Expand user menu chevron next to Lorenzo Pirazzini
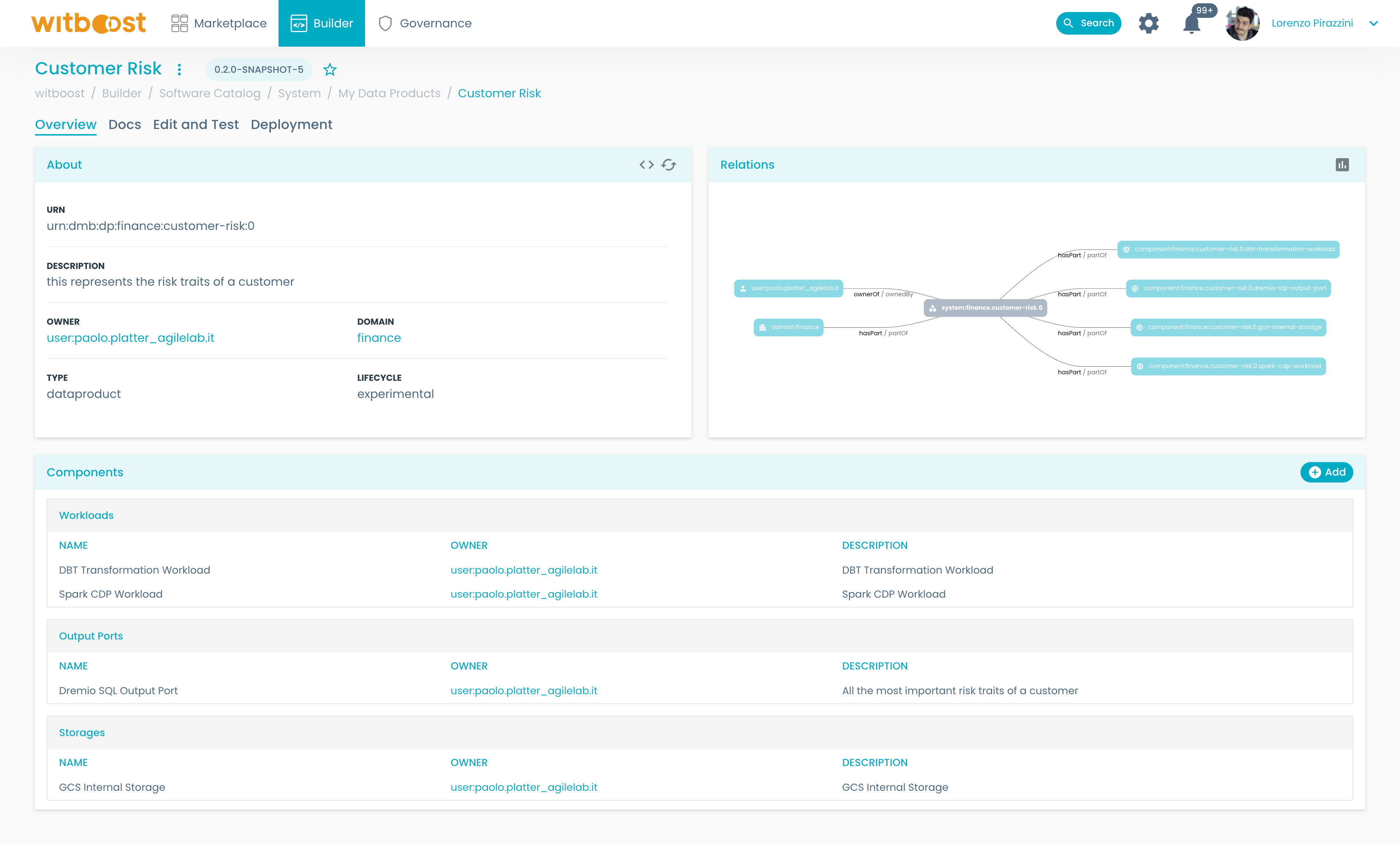The height and width of the screenshot is (844, 1400). [1373, 23]
